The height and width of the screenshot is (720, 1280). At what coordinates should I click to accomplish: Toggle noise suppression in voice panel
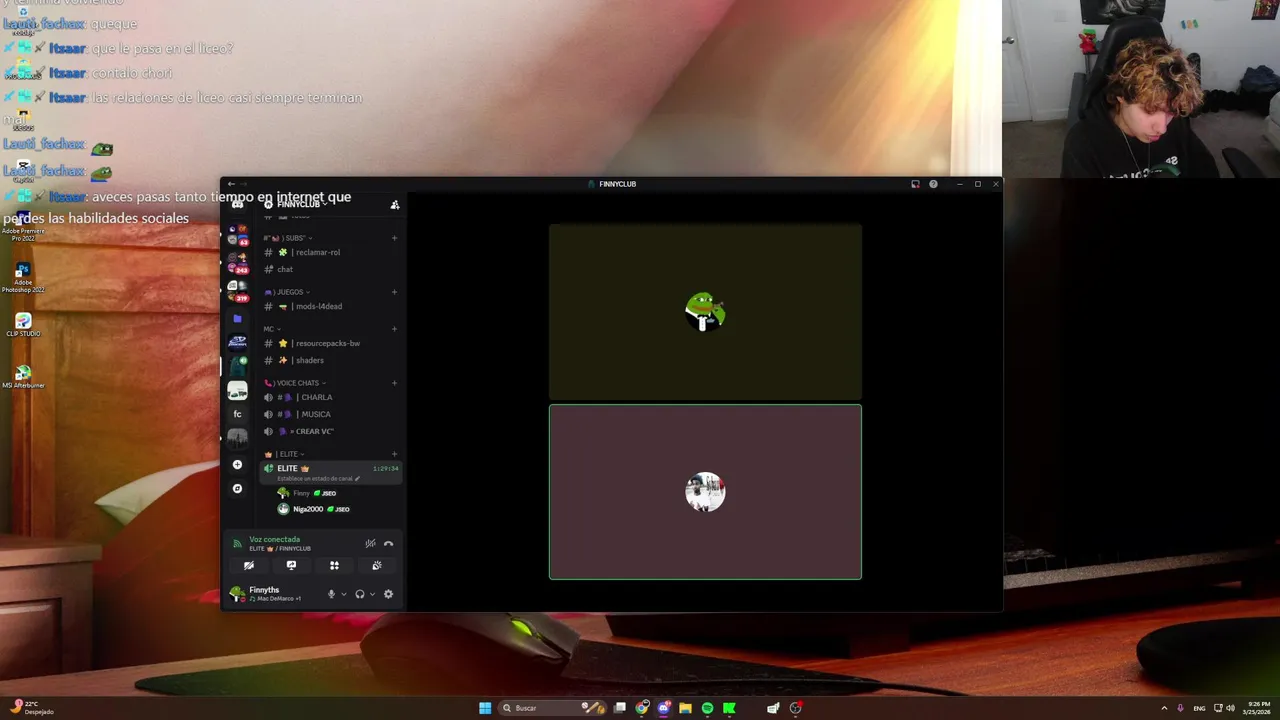point(370,544)
